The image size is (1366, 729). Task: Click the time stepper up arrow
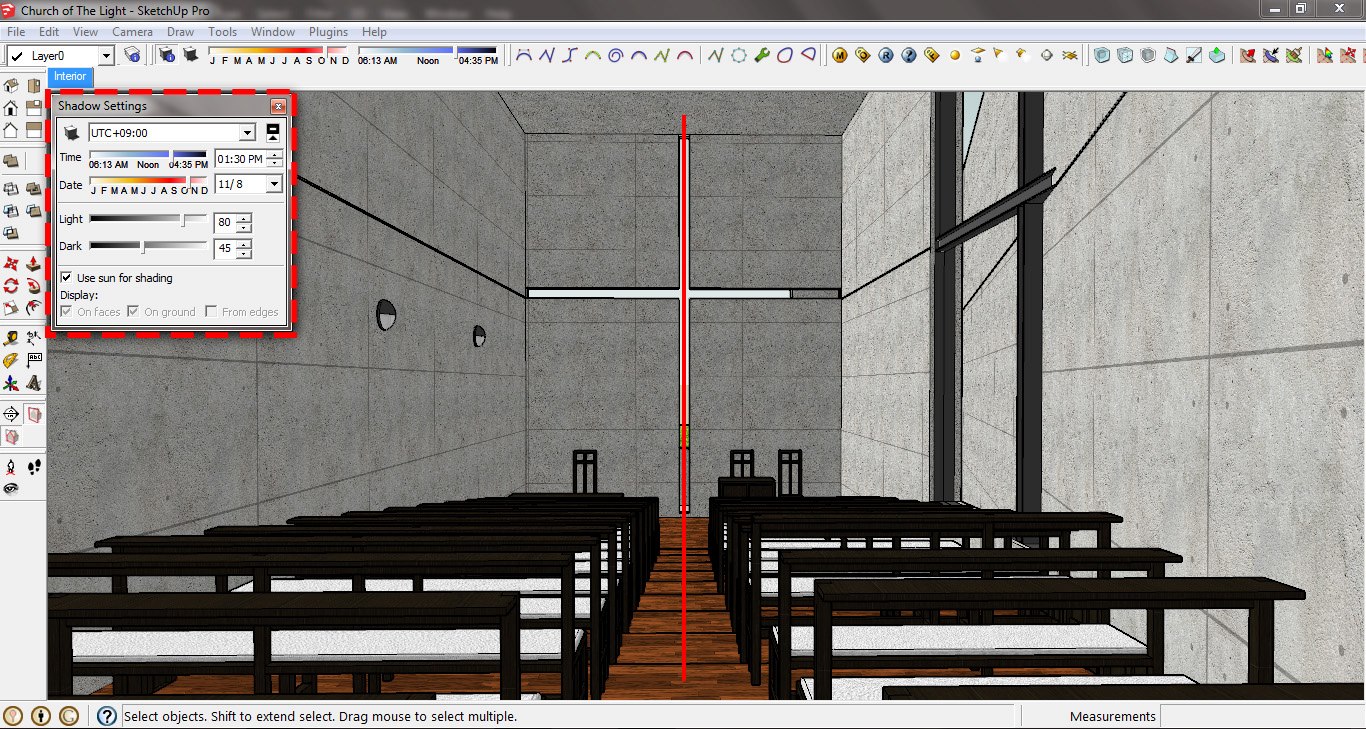(272, 153)
